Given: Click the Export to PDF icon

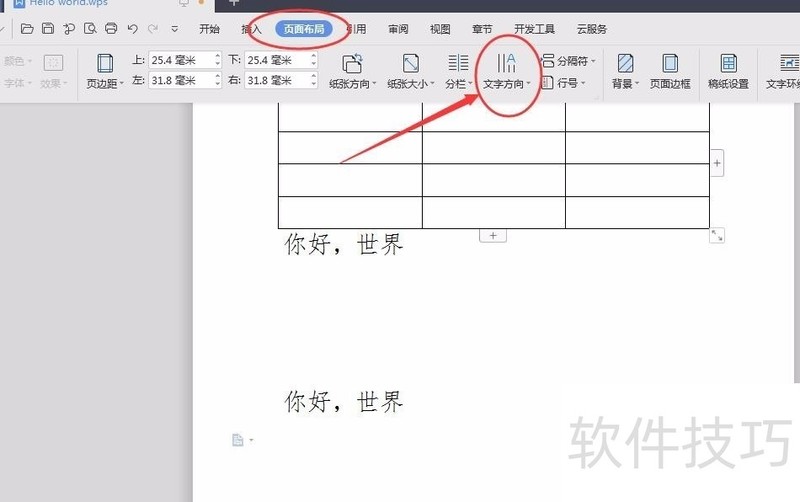Looking at the screenshot, I should (x=69, y=29).
